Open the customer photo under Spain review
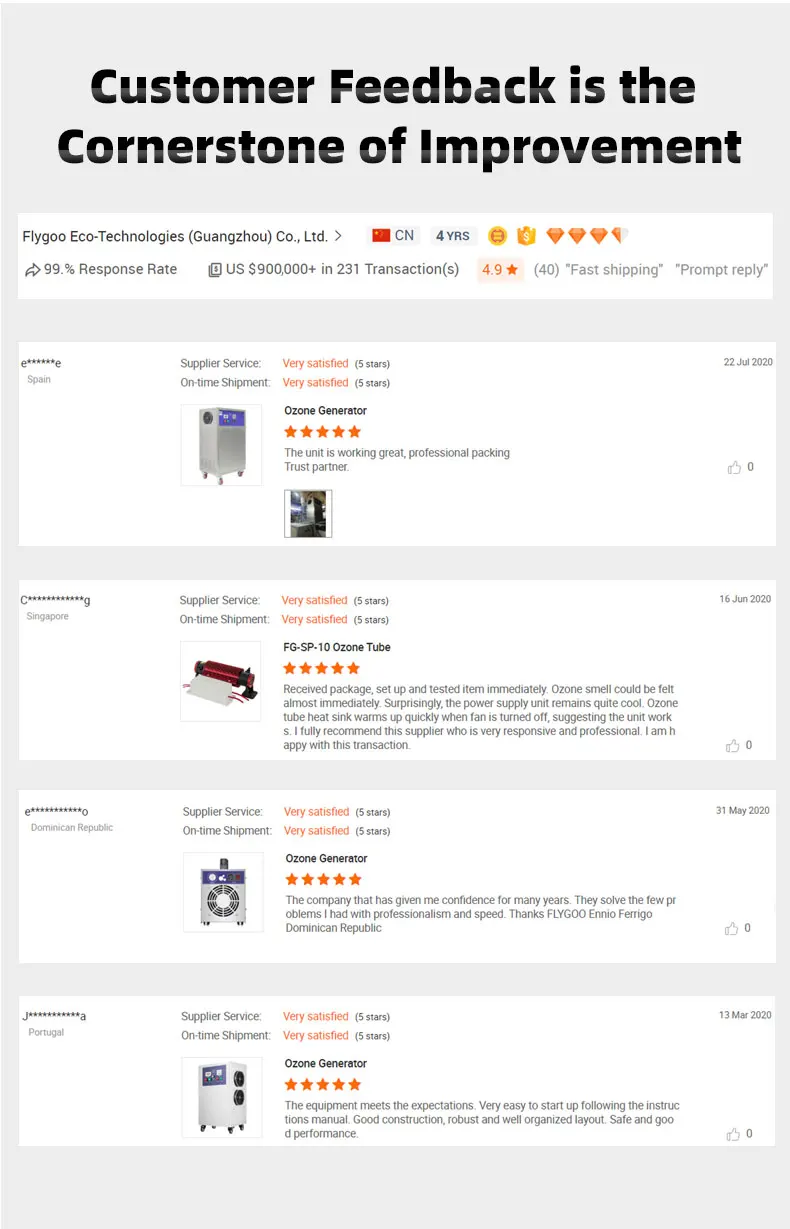The width and height of the screenshot is (790, 1229). point(308,513)
